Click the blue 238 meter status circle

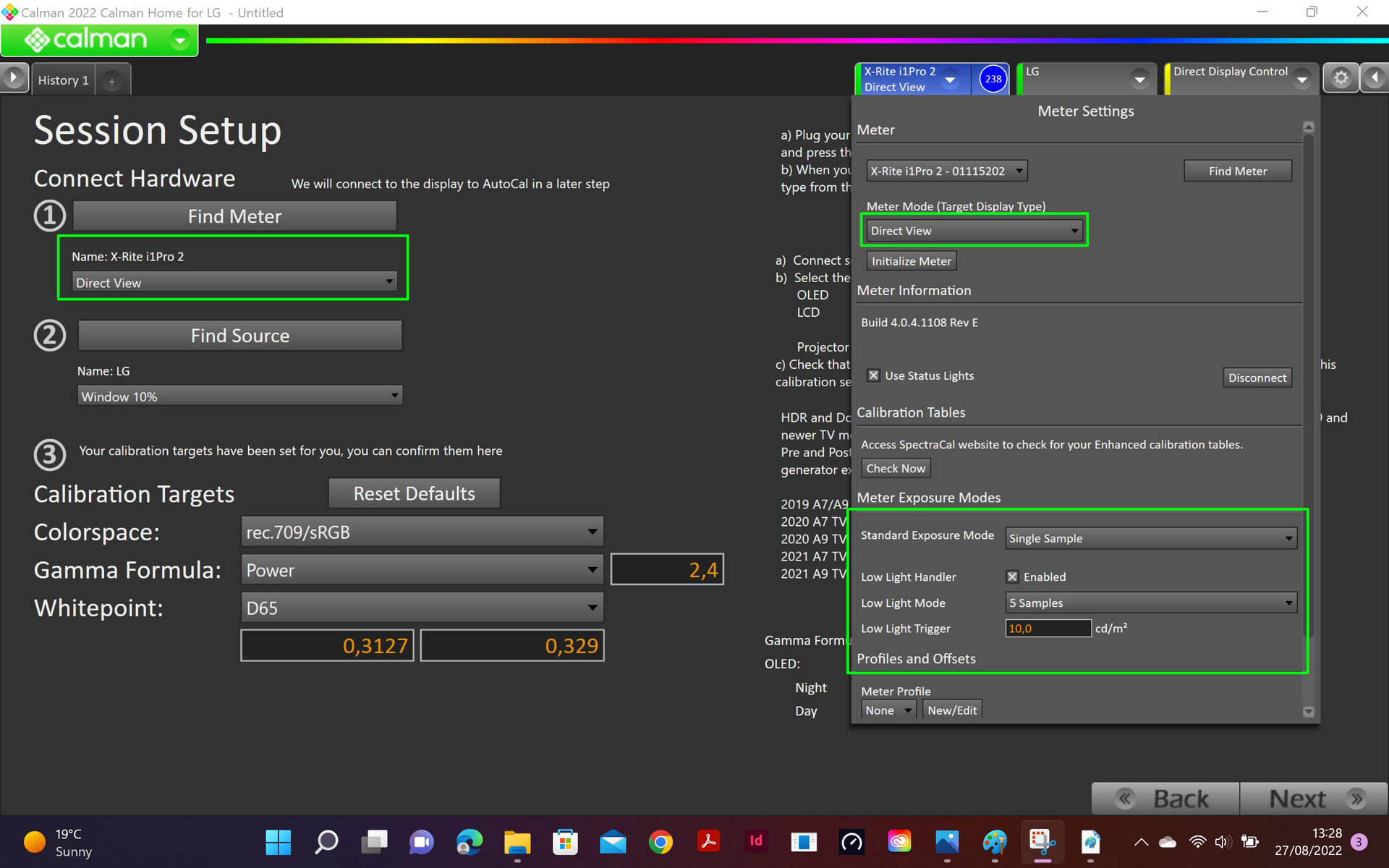click(993, 79)
